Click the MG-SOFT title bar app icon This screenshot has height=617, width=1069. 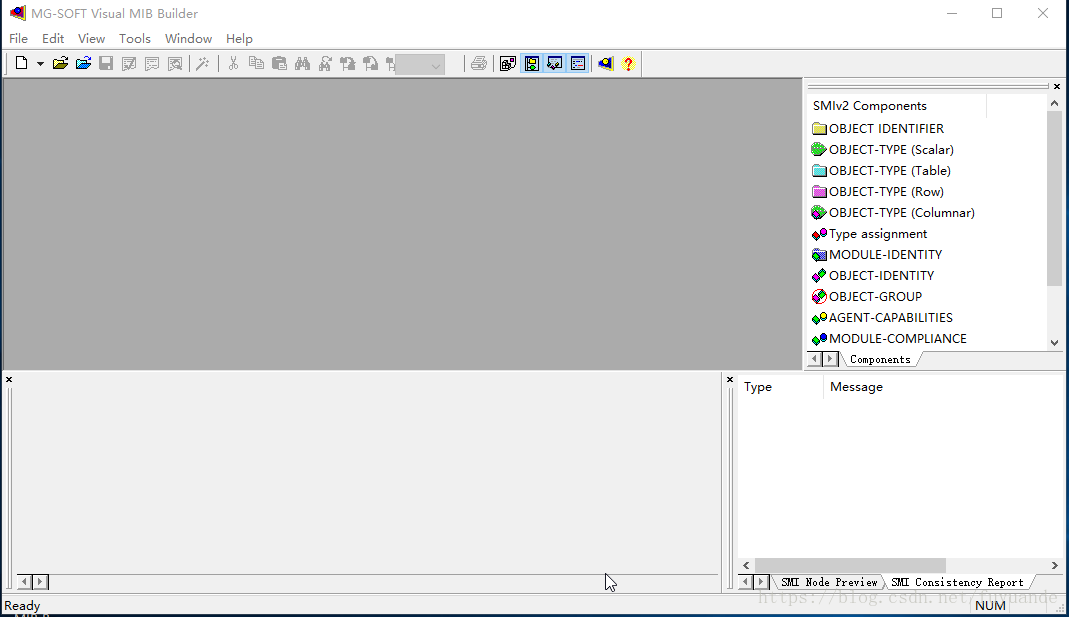(x=18, y=13)
